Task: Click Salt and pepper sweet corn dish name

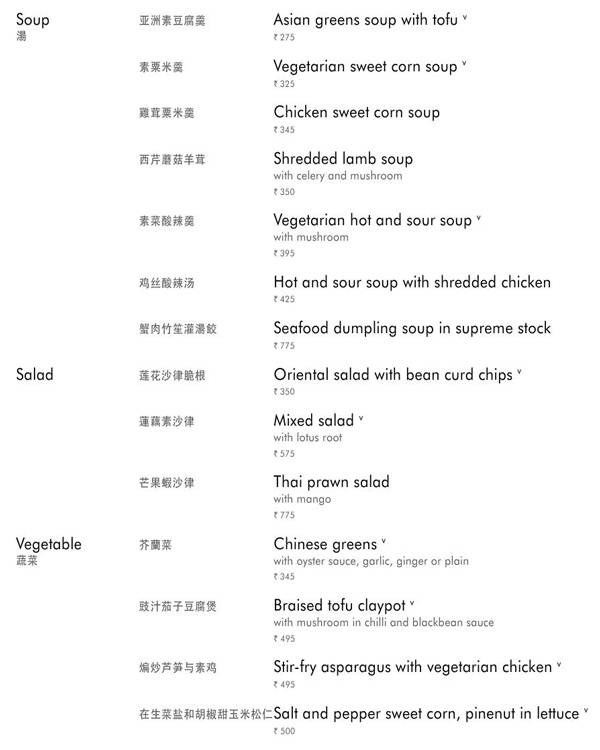Action: coord(426,713)
